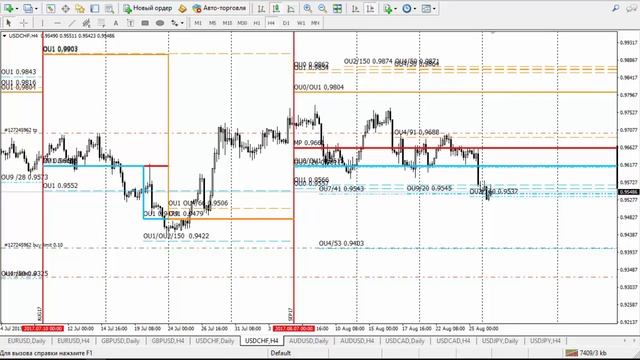Zoom in the chart with magnifier plus
Viewport: 640px width, 360px height.
pos(308,8)
